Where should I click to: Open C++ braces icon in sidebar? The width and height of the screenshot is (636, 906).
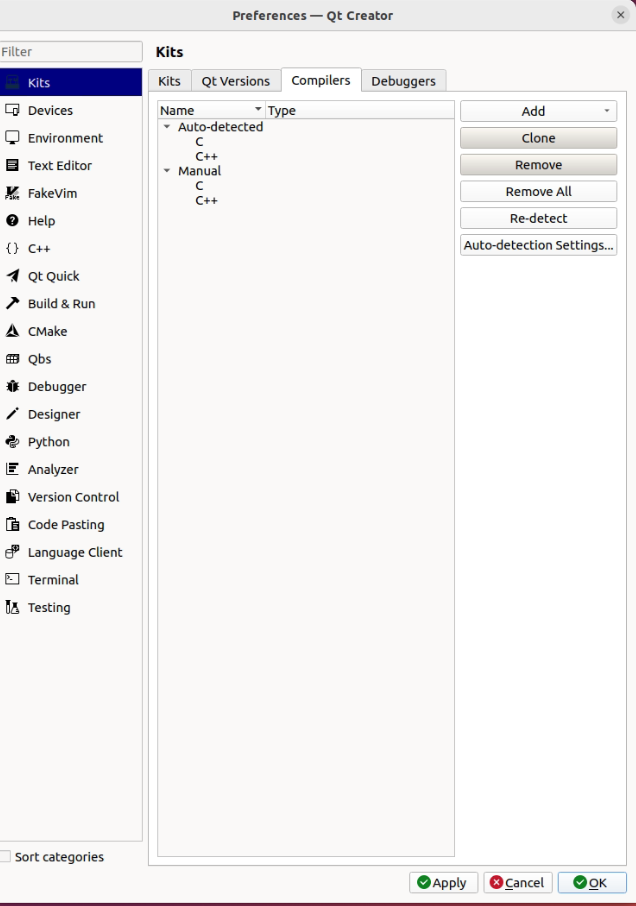coord(12,248)
